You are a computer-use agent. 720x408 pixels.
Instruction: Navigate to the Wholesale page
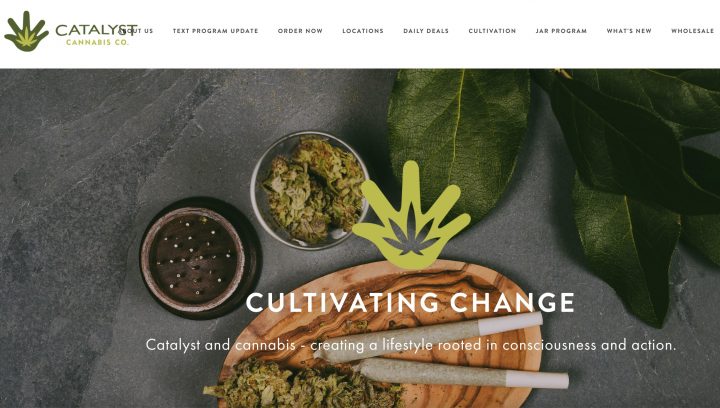click(x=692, y=31)
